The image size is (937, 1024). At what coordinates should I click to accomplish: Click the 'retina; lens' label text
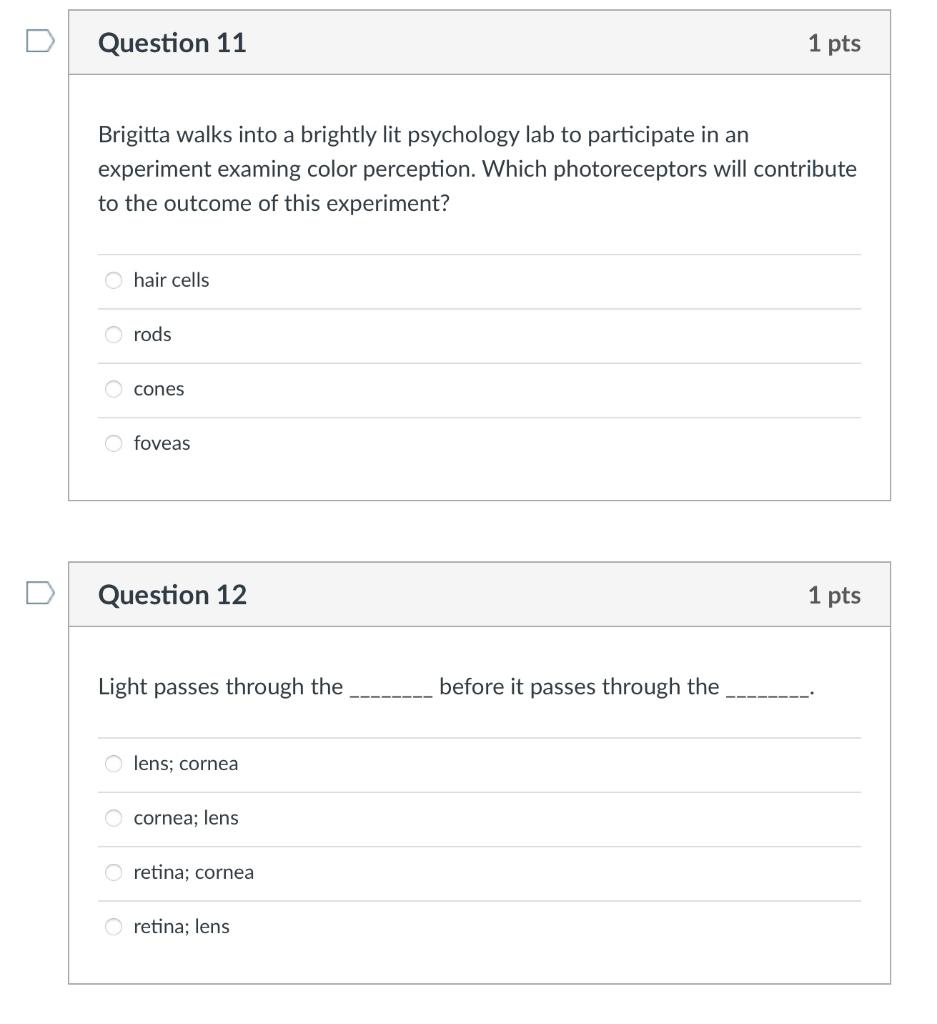coord(182,927)
